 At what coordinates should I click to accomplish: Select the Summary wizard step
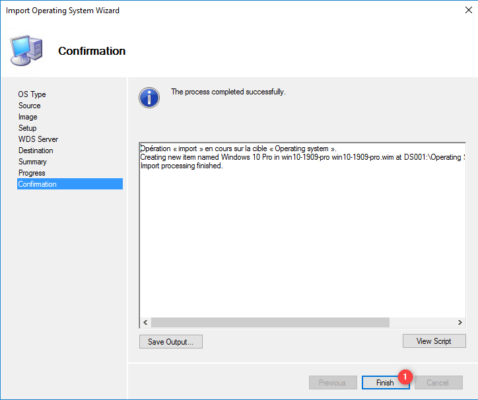pos(32,162)
